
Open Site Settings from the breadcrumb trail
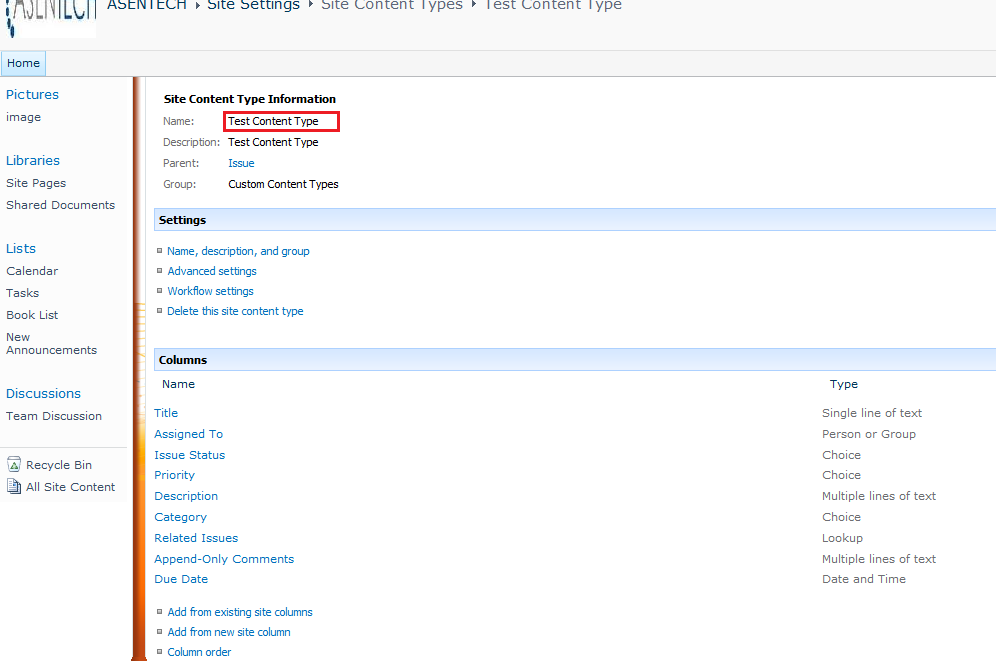(x=253, y=6)
